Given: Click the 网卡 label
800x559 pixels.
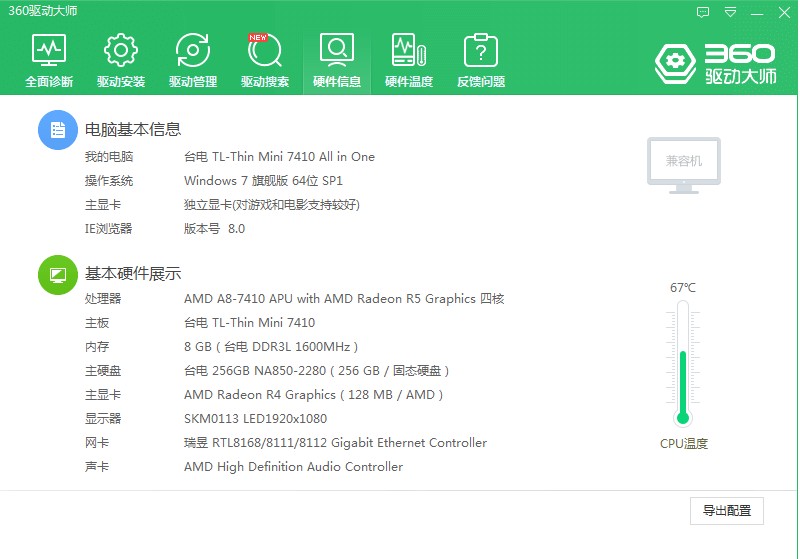Looking at the screenshot, I should [97, 443].
